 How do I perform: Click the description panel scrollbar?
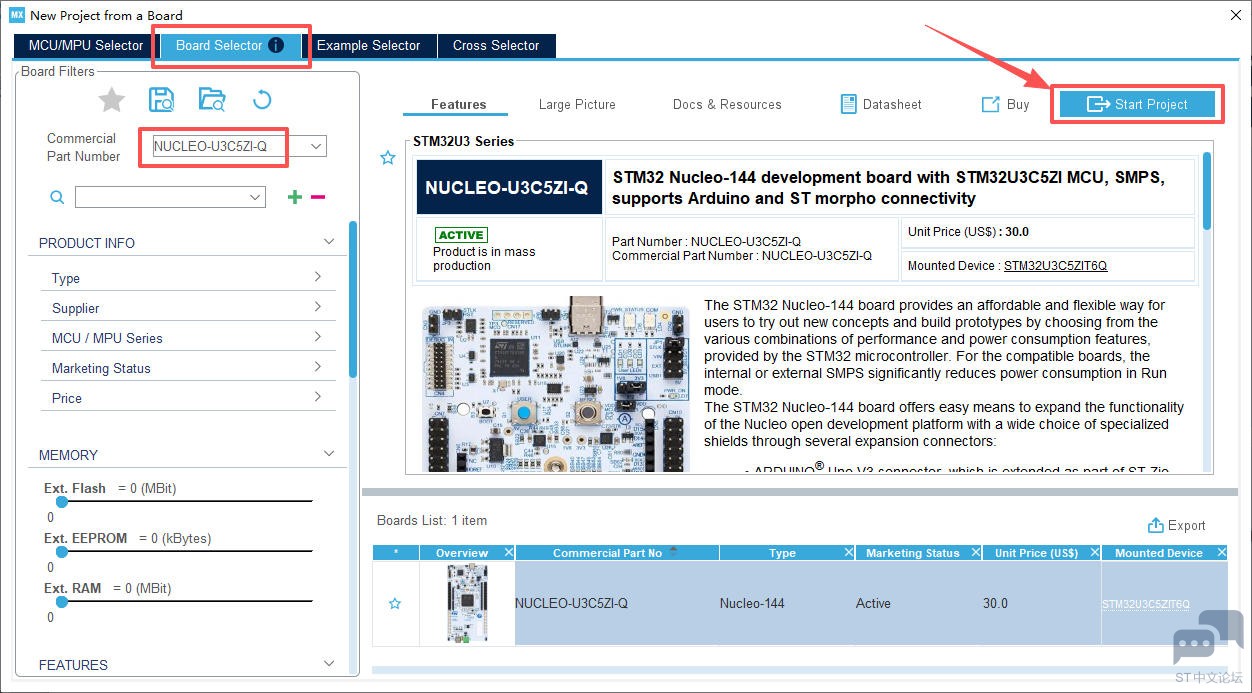1207,190
